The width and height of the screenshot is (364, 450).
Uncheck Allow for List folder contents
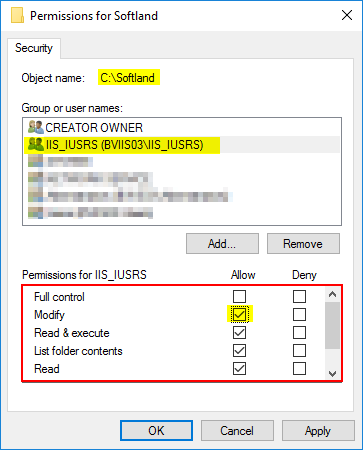pos(239,350)
